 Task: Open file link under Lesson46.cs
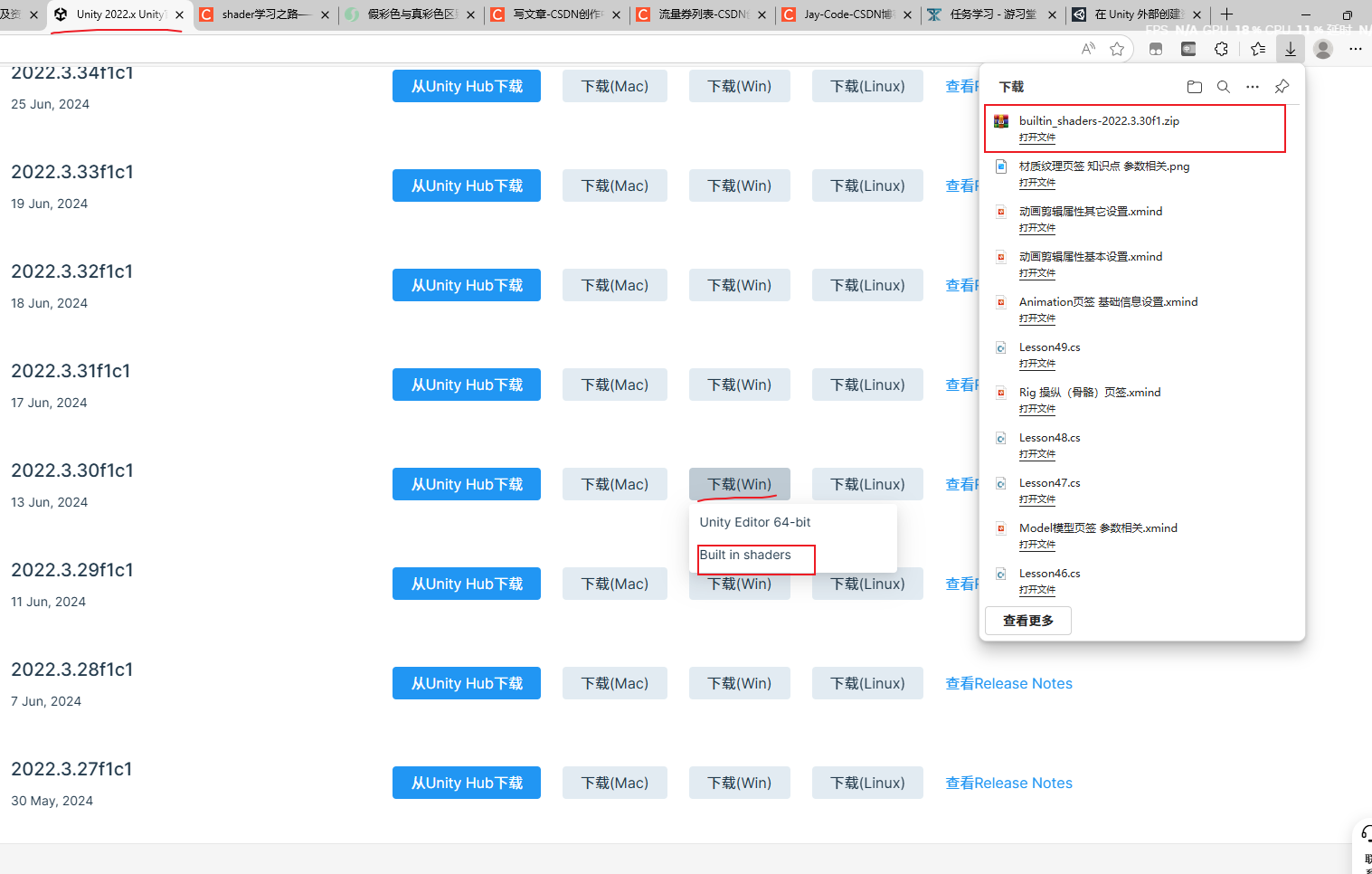click(x=1037, y=590)
